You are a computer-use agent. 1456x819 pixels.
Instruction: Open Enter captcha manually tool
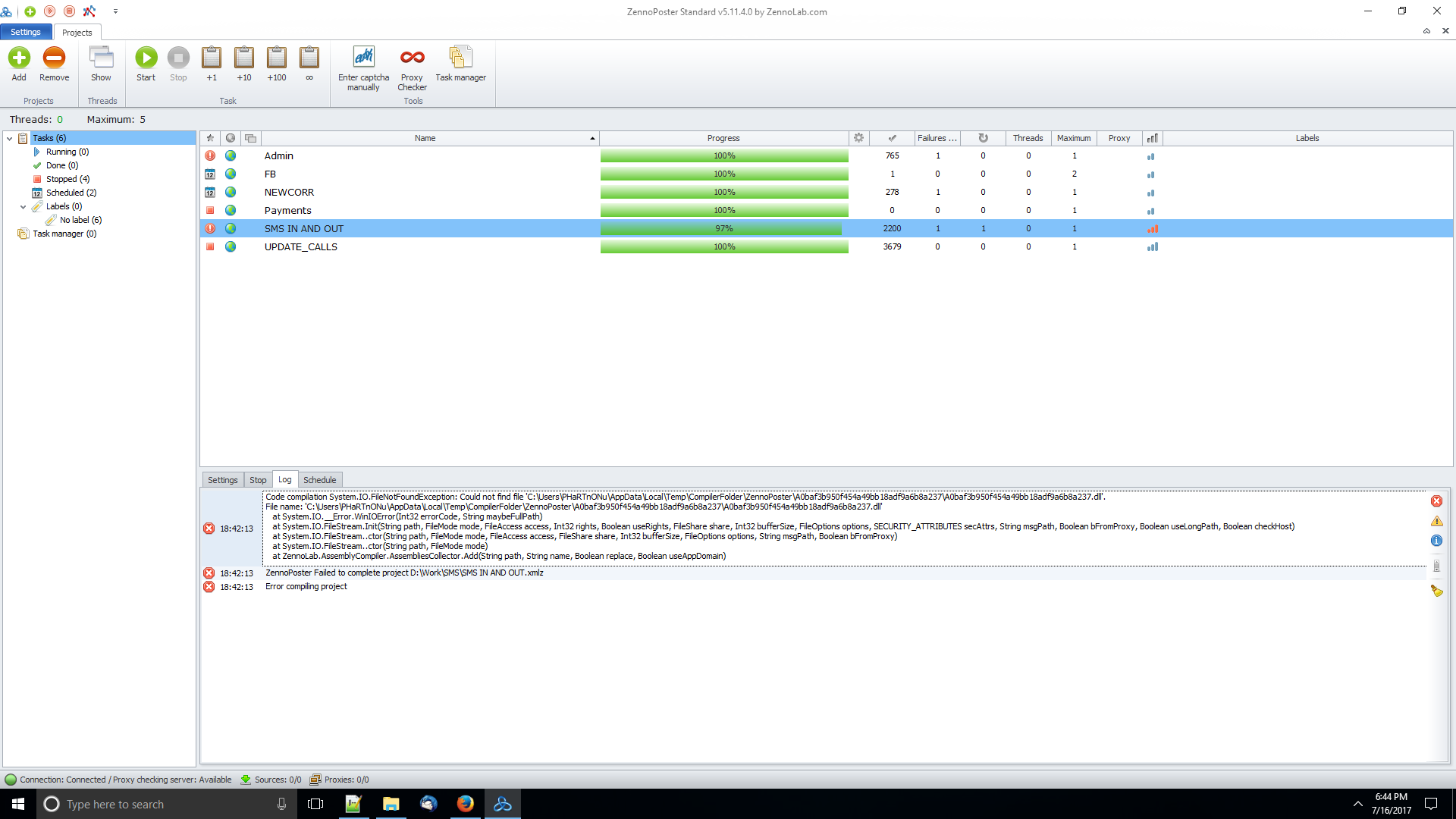(363, 58)
